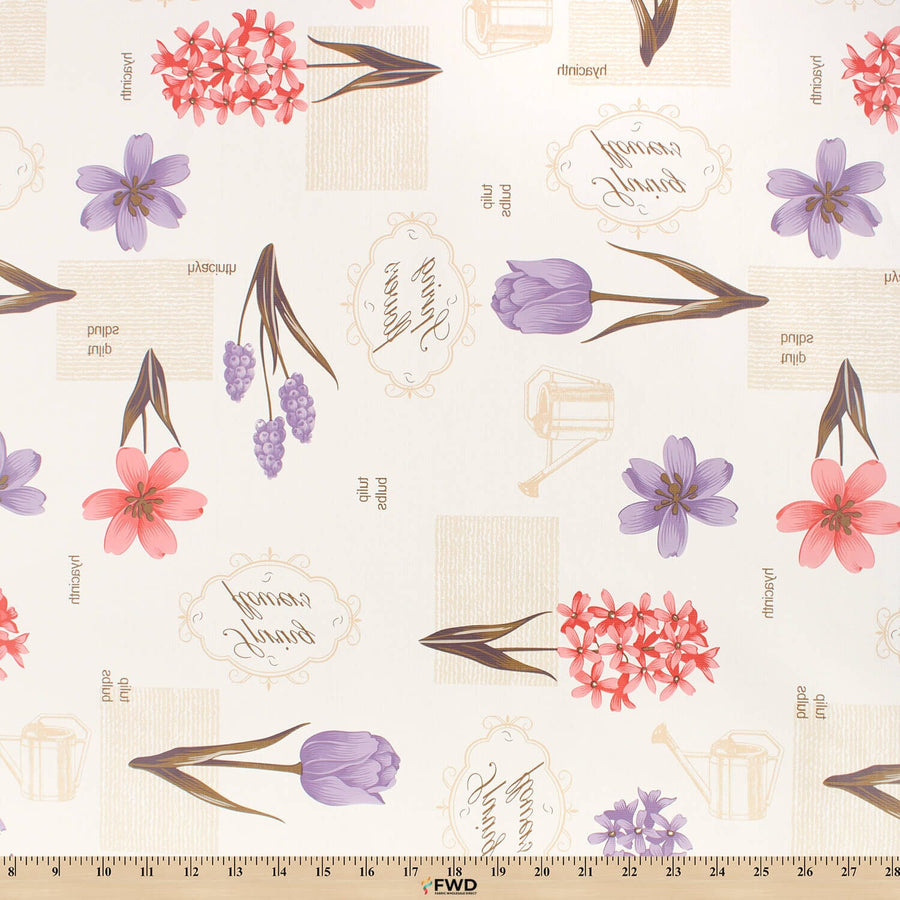Viewport: 900px width, 900px height.
Task: Click the pink lily at right edge
Action: pos(840,512)
